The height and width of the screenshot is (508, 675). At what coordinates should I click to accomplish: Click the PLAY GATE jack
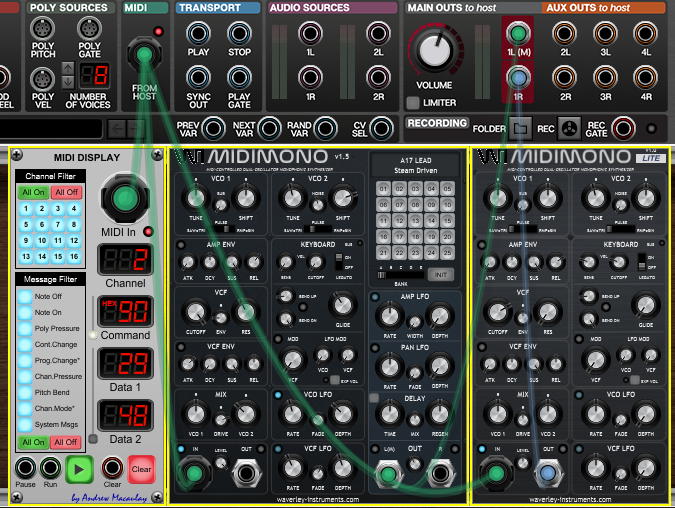[x=239, y=78]
